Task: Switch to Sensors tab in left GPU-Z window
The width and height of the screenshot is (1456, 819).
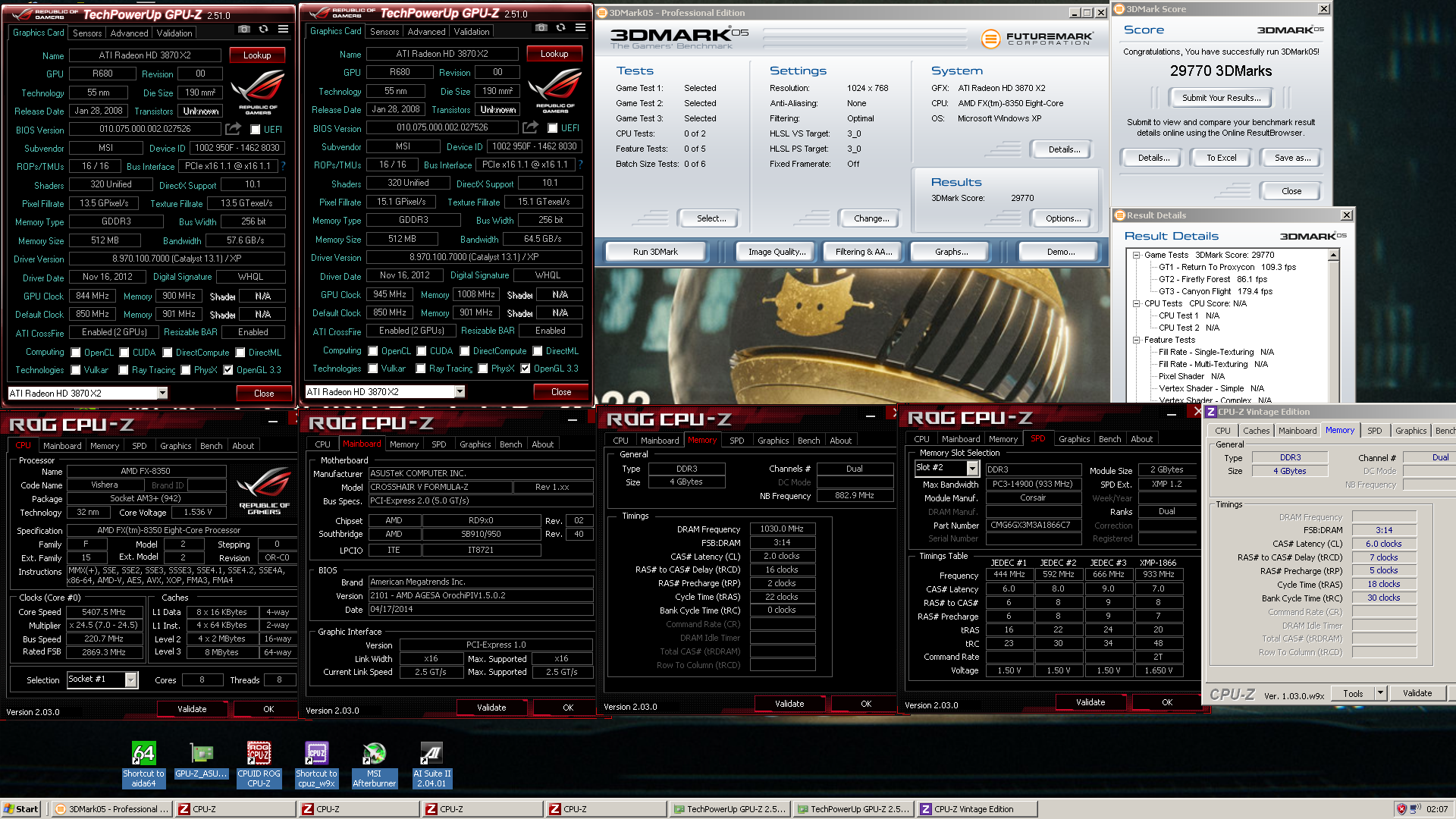Action: pos(87,33)
